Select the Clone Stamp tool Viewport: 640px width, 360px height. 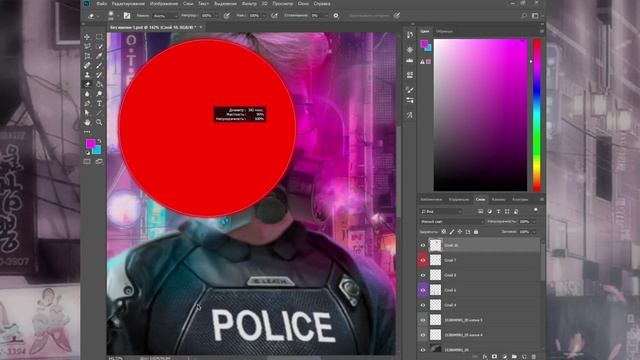(x=87, y=75)
